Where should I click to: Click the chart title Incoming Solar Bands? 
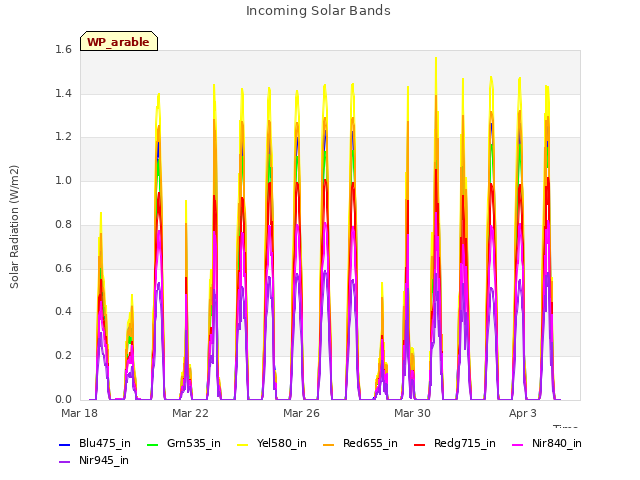pos(318,11)
